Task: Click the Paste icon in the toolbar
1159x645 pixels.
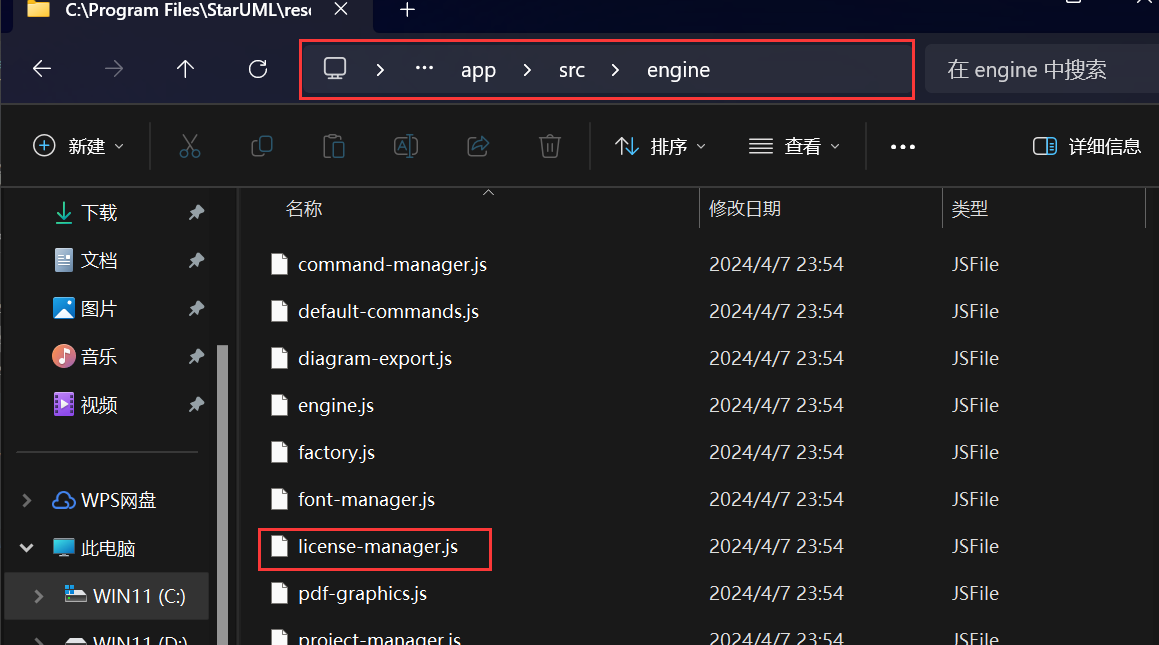Action: tap(334, 146)
